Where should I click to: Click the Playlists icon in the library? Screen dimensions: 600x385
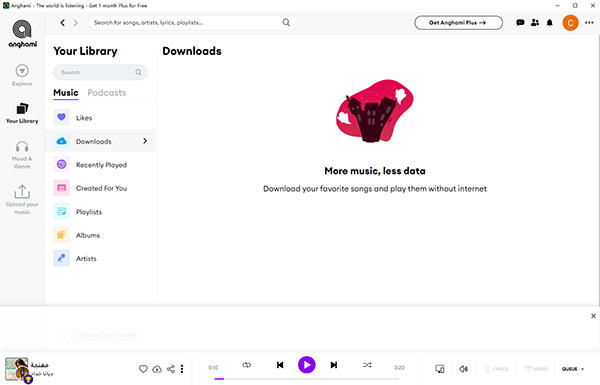(x=61, y=212)
